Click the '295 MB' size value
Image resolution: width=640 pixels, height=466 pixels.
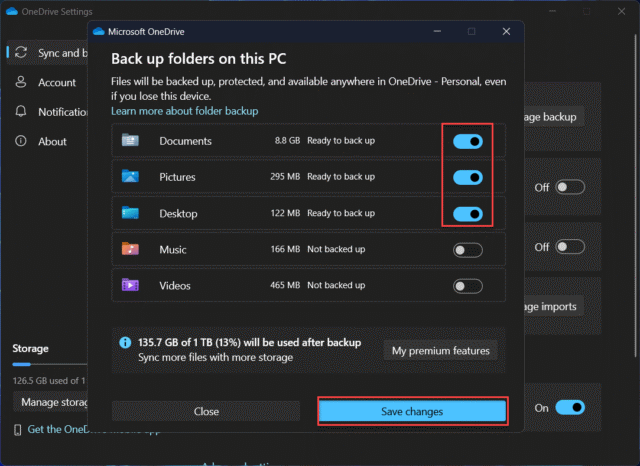[x=285, y=176]
